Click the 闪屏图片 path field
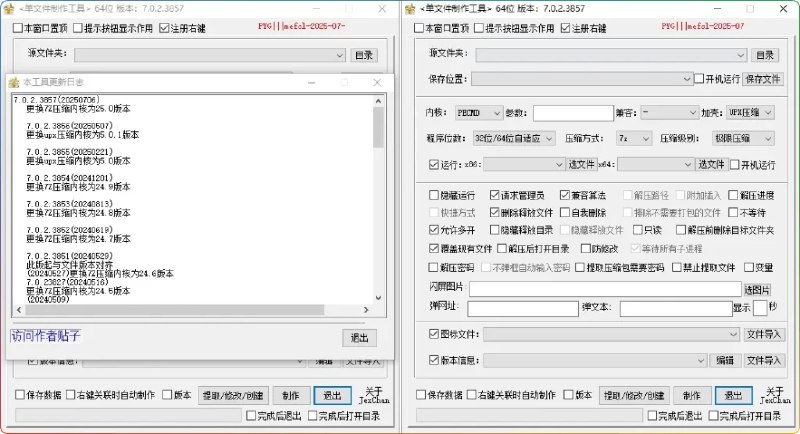The image size is (800, 434). pyautogui.click(x=605, y=289)
